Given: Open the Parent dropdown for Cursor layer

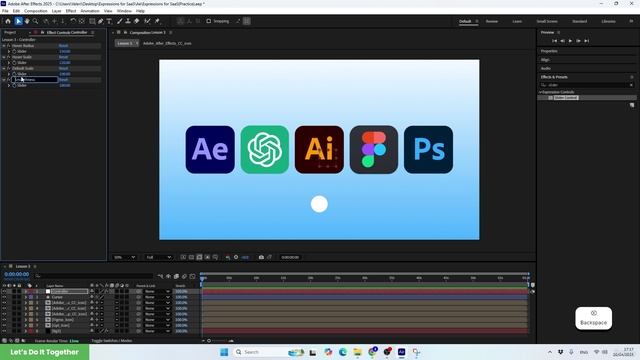Looking at the screenshot, I should (x=157, y=297).
